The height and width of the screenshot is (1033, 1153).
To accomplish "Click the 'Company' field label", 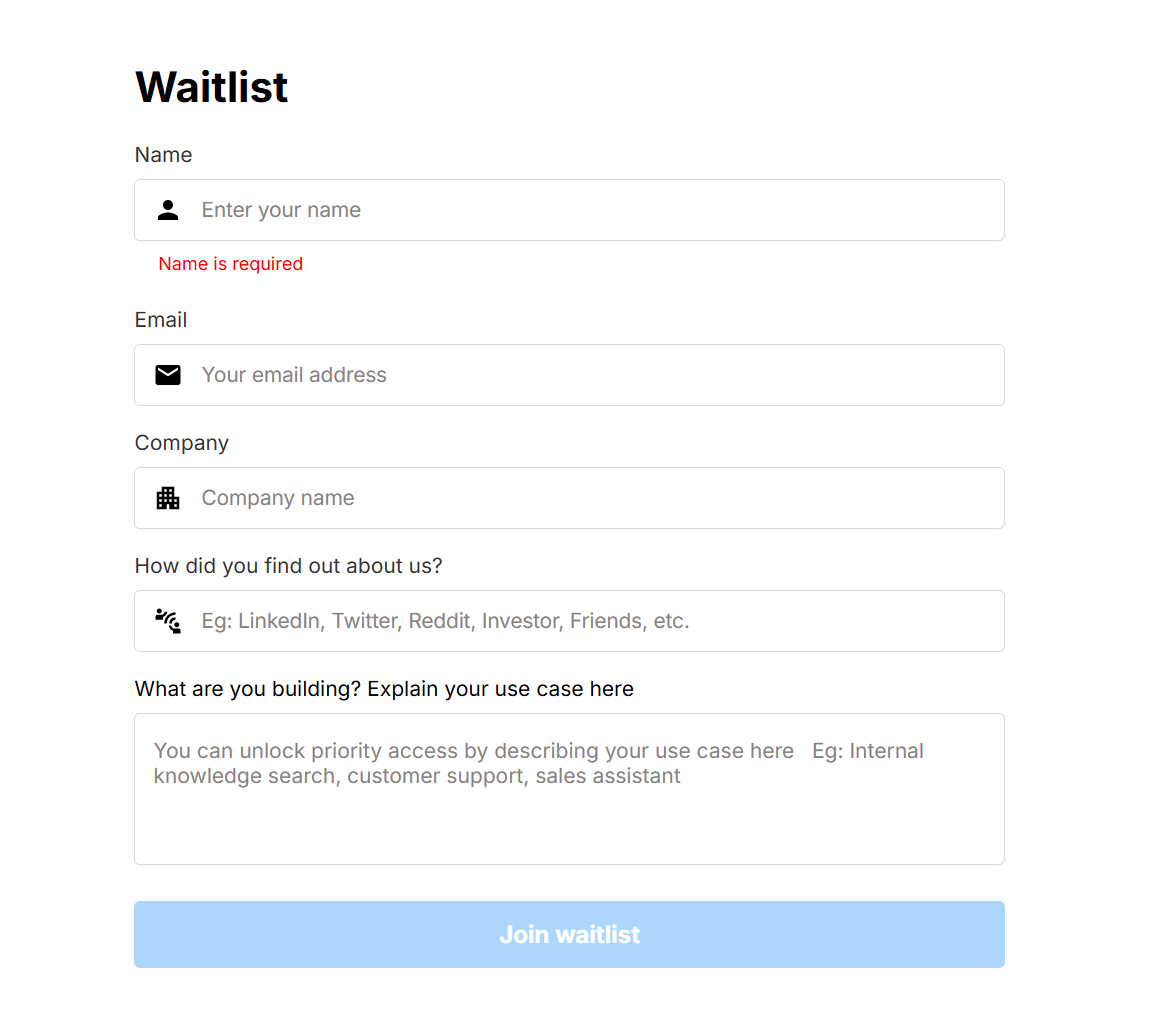I will (182, 443).
